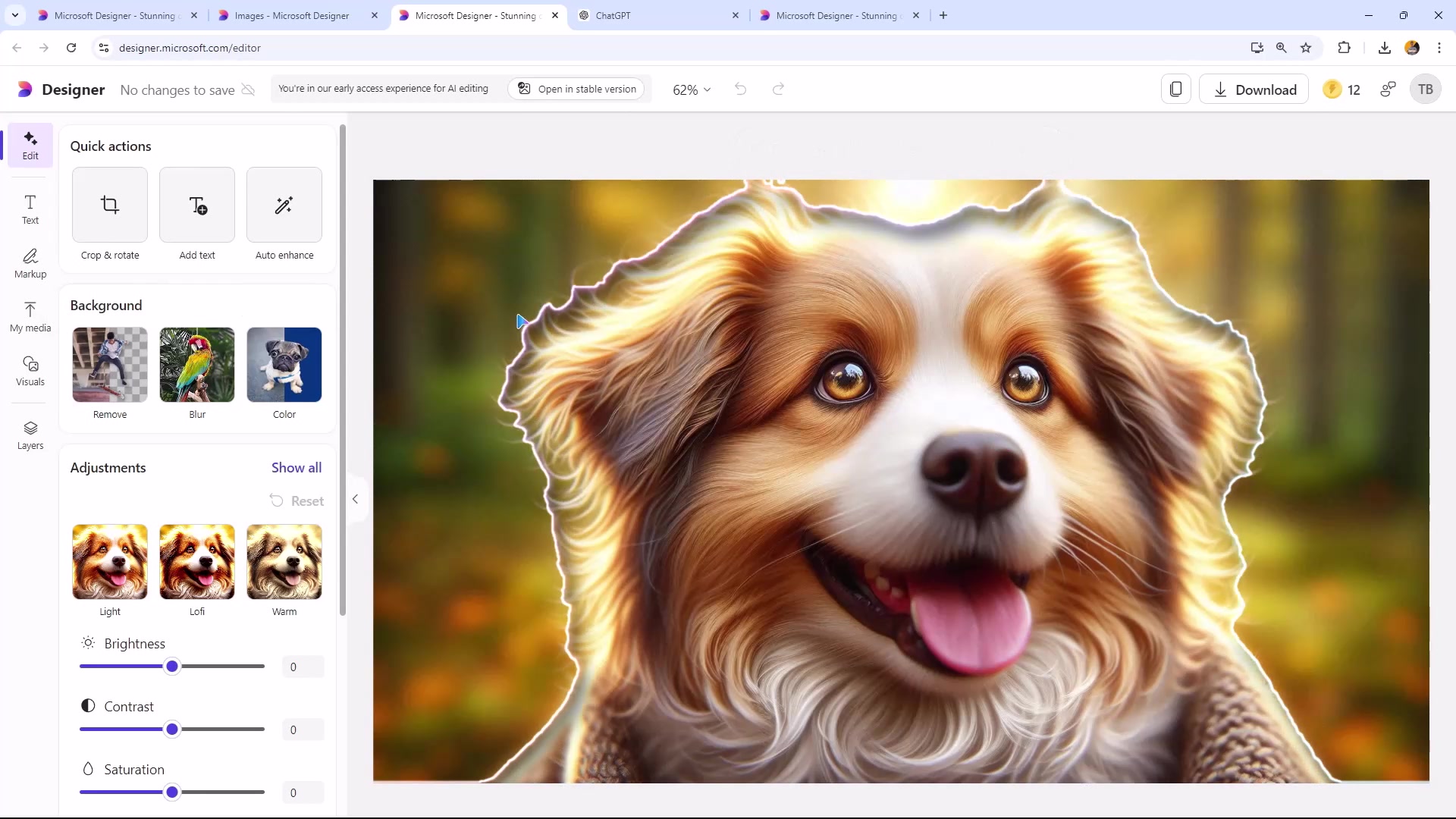Open the Markup tool in sidebar
Image resolution: width=1456 pixels, height=819 pixels.
[30, 263]
